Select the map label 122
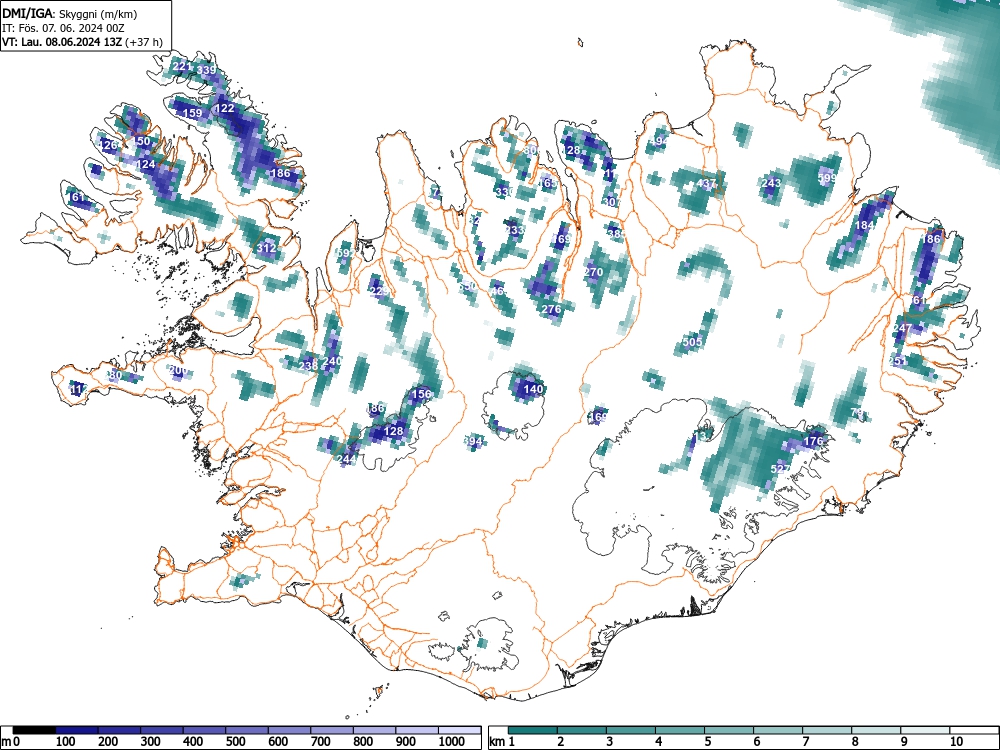The height and width of the screenshot is (750, 1000). (224, 108)
